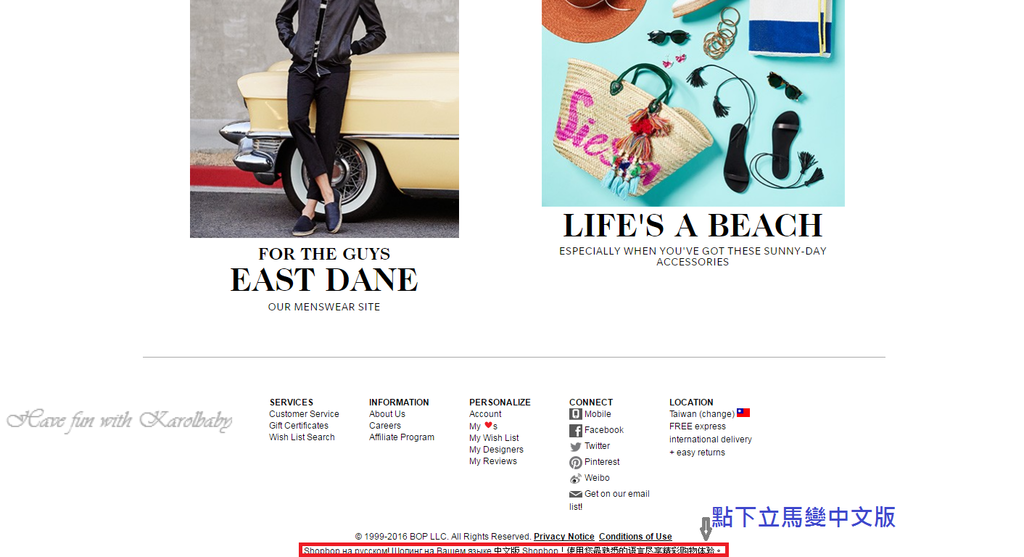Click the Twitter text link
The width and height of the screenshot is (1024, 557).
click(x=597, y=446)
